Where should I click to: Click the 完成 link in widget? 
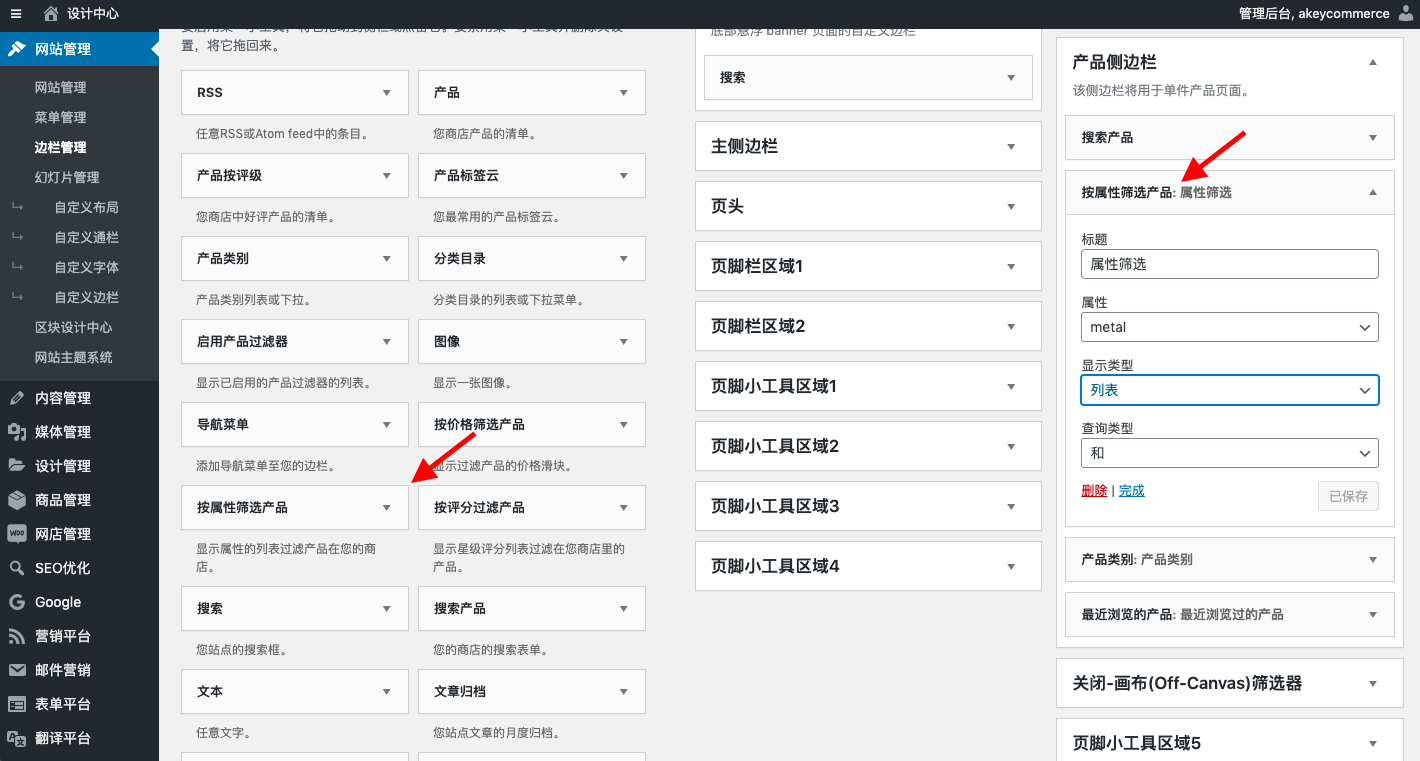(x=1132, y=490)
